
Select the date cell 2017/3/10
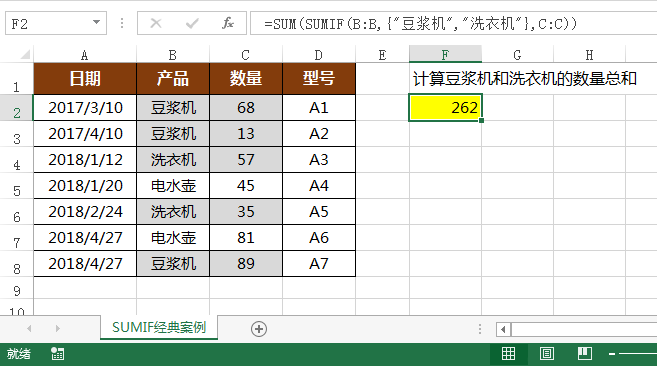tap(85, 108)
